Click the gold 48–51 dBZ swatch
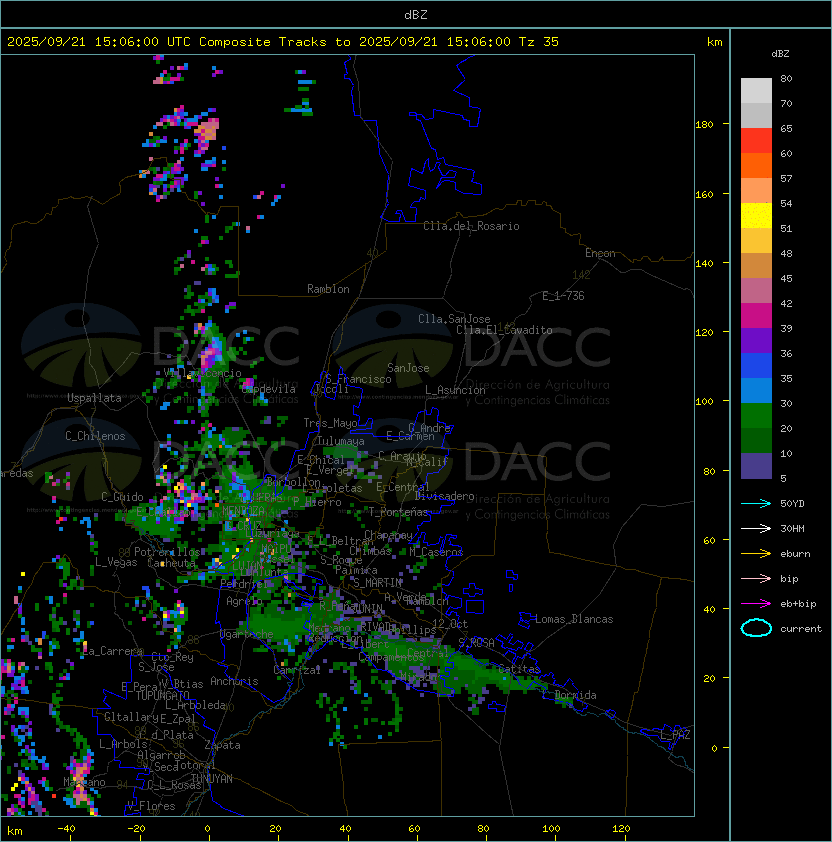 756,241
